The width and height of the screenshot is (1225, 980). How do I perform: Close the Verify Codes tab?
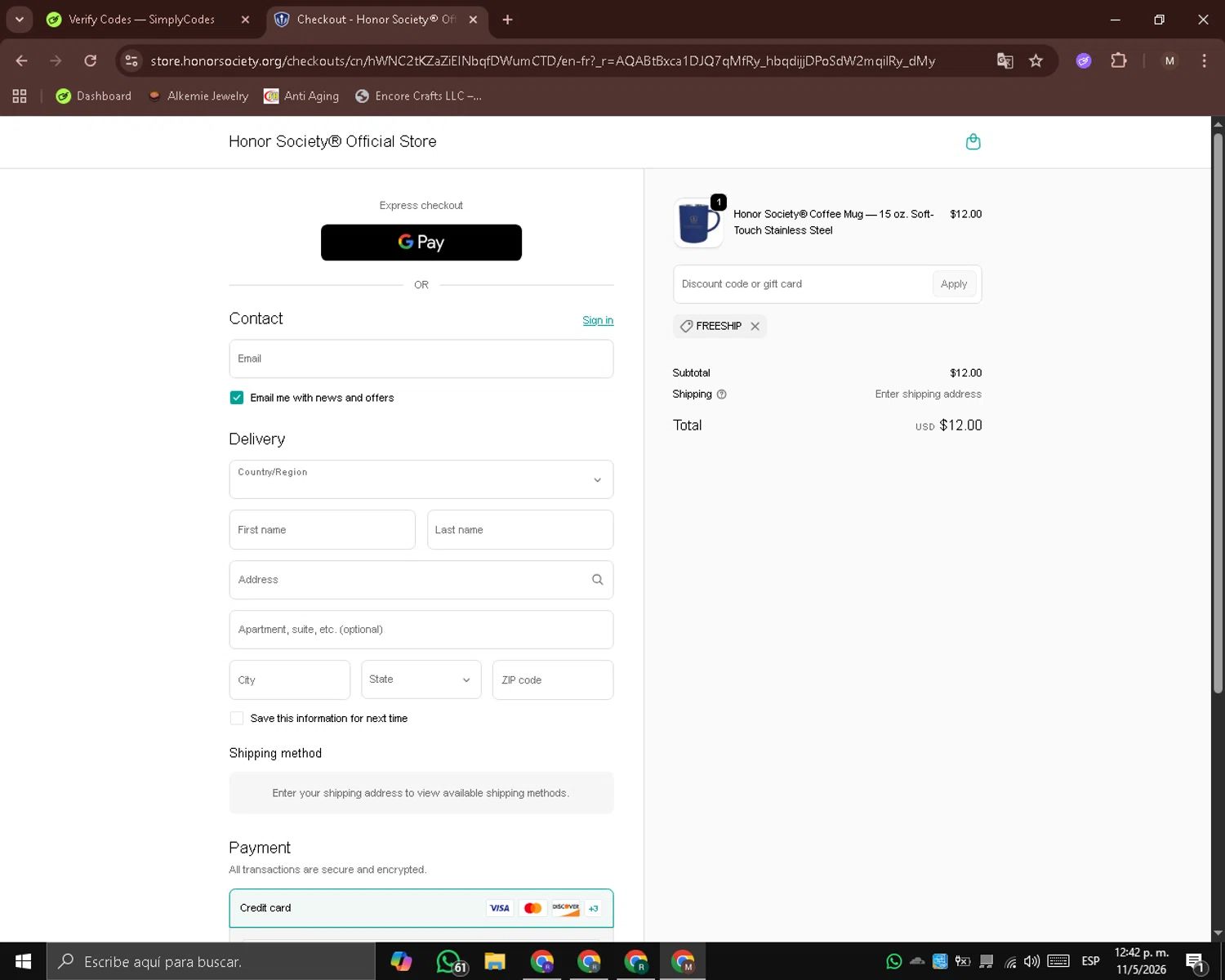pyautogui.click(x=245, y=20)
